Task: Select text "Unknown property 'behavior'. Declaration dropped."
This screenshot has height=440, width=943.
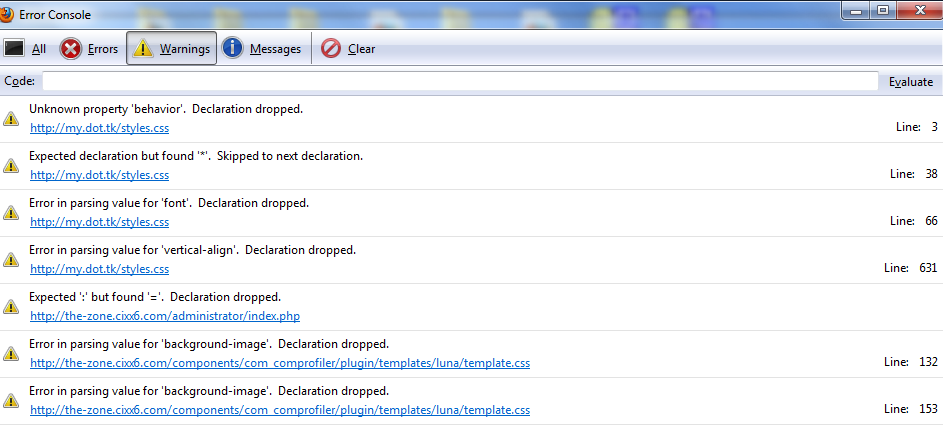Action: tap(166, 109)
